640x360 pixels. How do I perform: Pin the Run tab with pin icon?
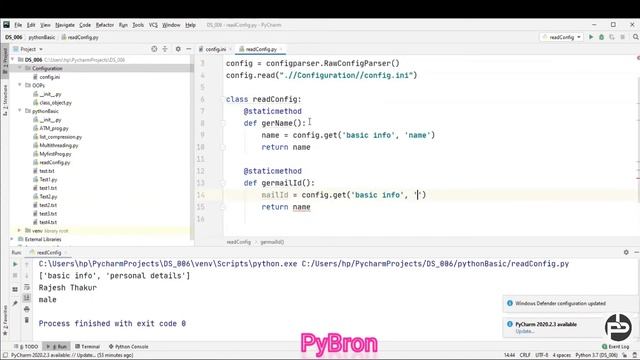[x=15, y=303]
